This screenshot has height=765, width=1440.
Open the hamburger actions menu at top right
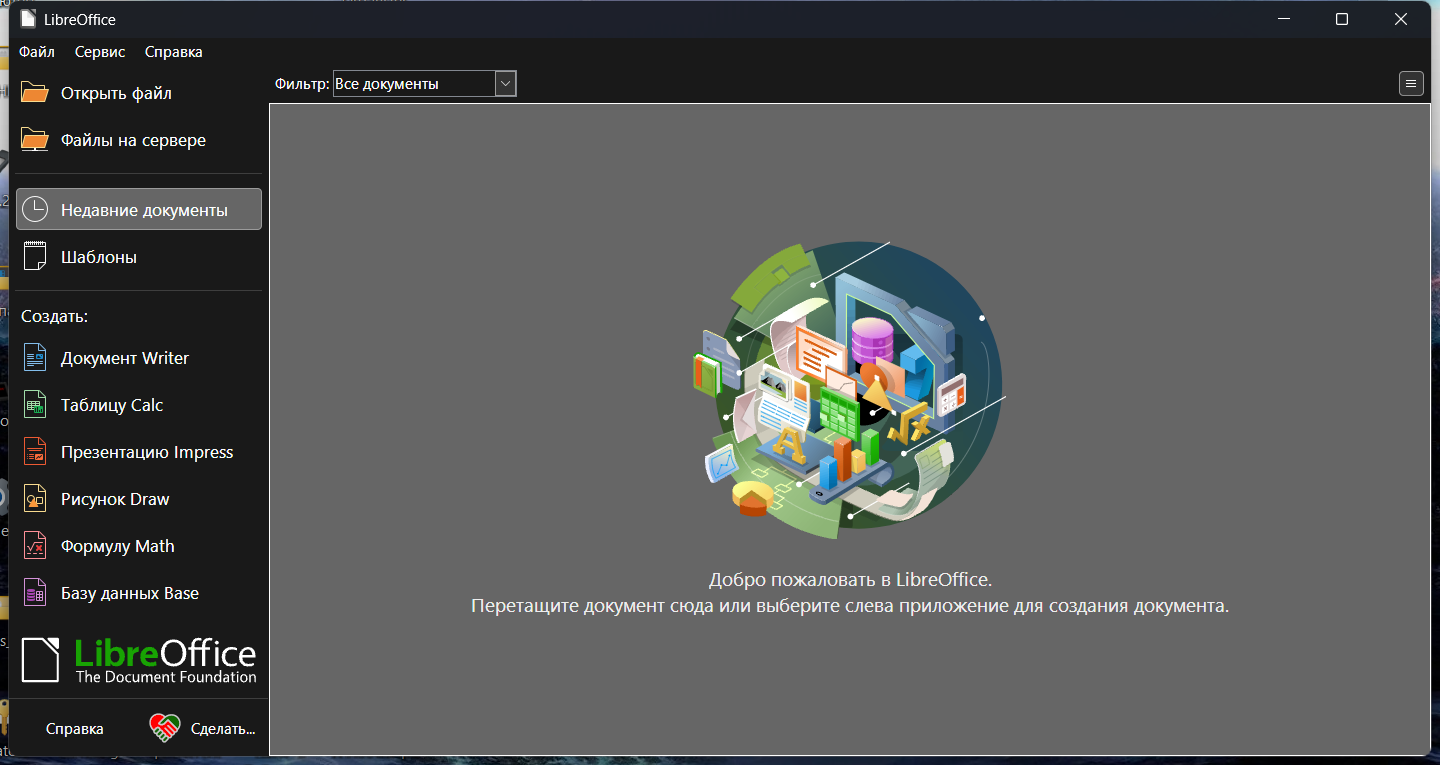pyautogui.click(x=1411, y=84)
